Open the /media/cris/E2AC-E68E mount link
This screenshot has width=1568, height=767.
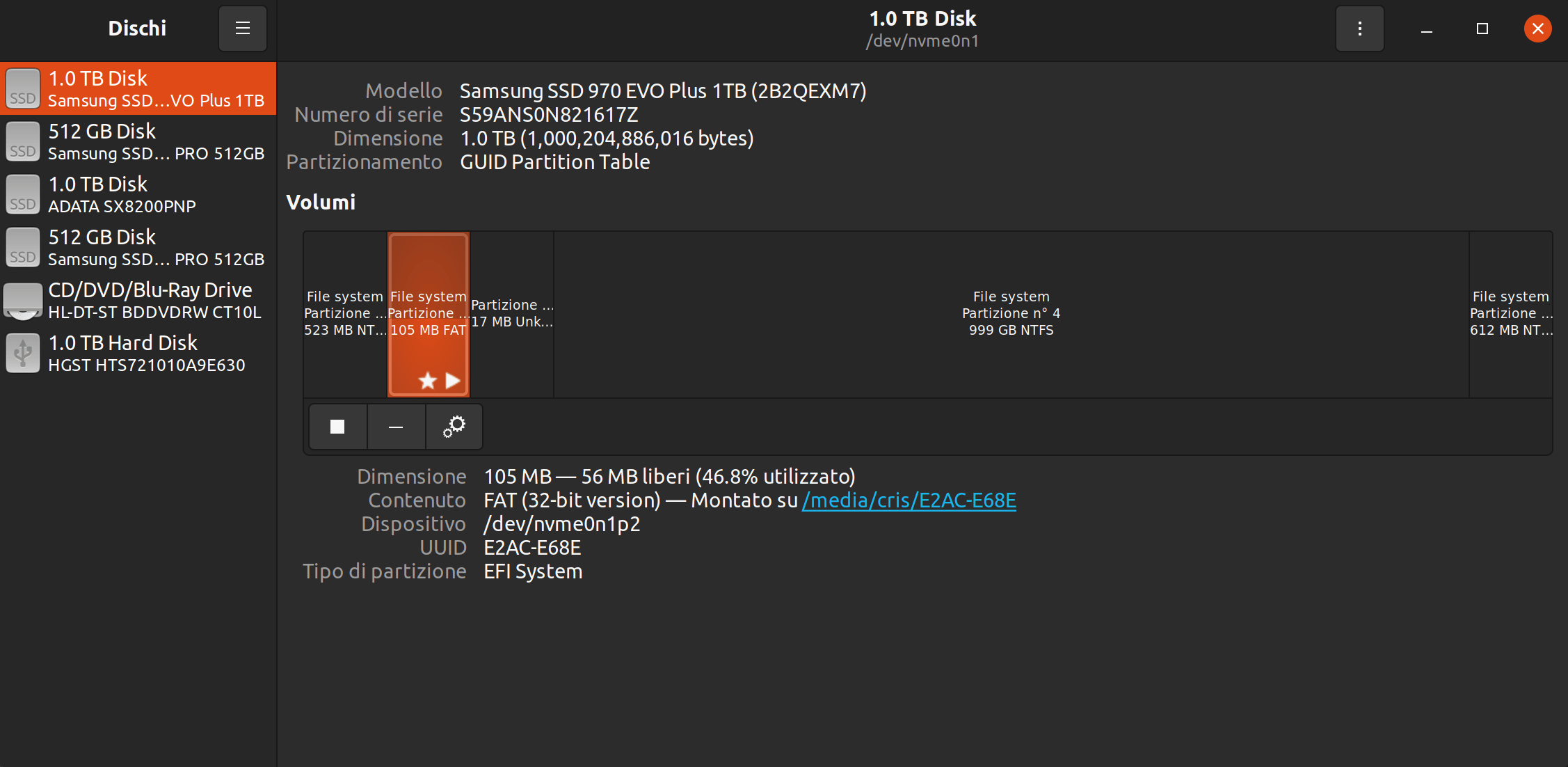pyautogui.click(x=909, y=500)
